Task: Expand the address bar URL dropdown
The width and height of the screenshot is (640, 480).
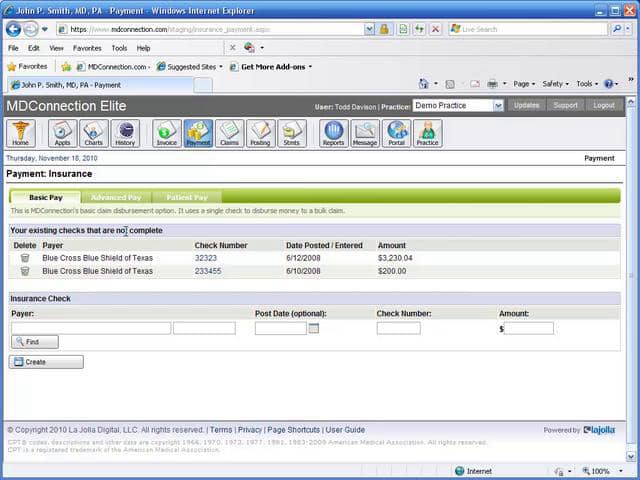Action: (369, 29)
